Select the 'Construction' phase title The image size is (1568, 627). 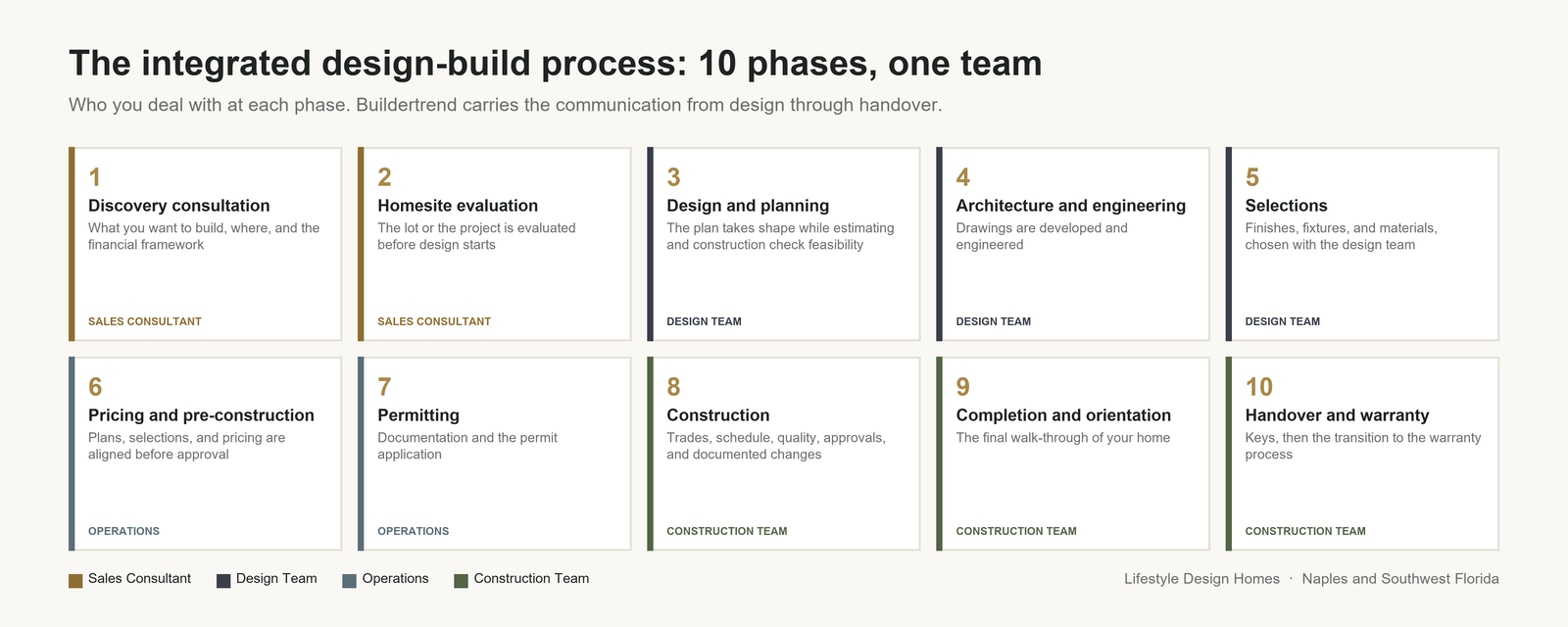tap(718, 415)
